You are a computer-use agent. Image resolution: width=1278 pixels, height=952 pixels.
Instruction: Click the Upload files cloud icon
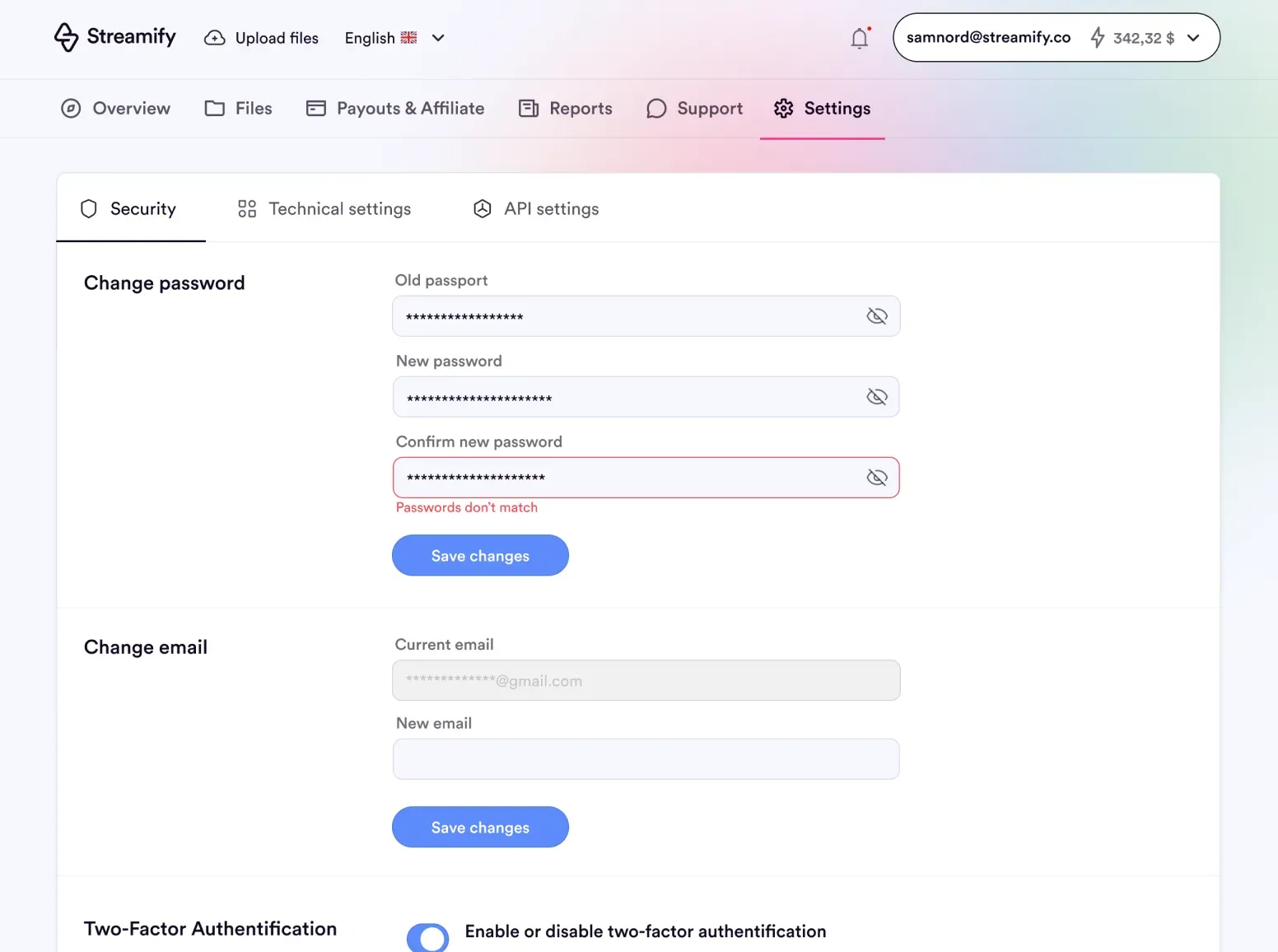(215, 38)
